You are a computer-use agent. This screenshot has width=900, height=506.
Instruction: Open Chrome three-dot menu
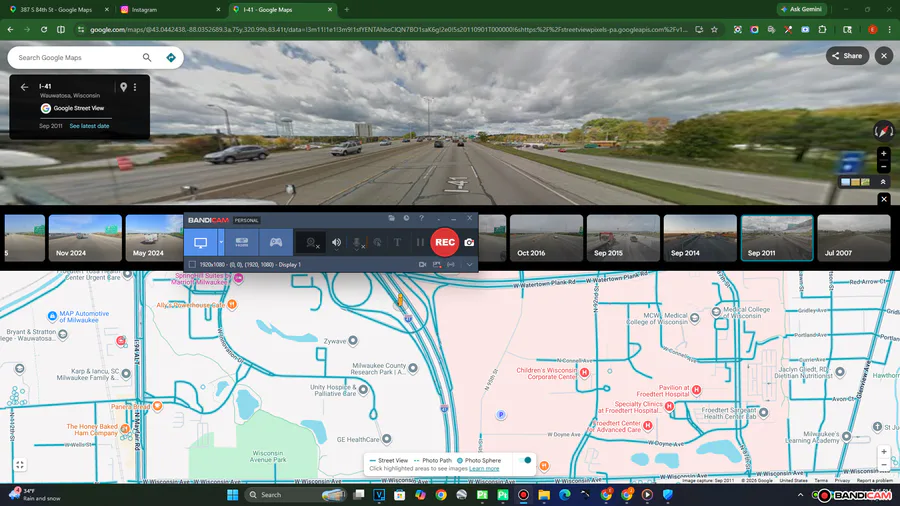point(890,29)
